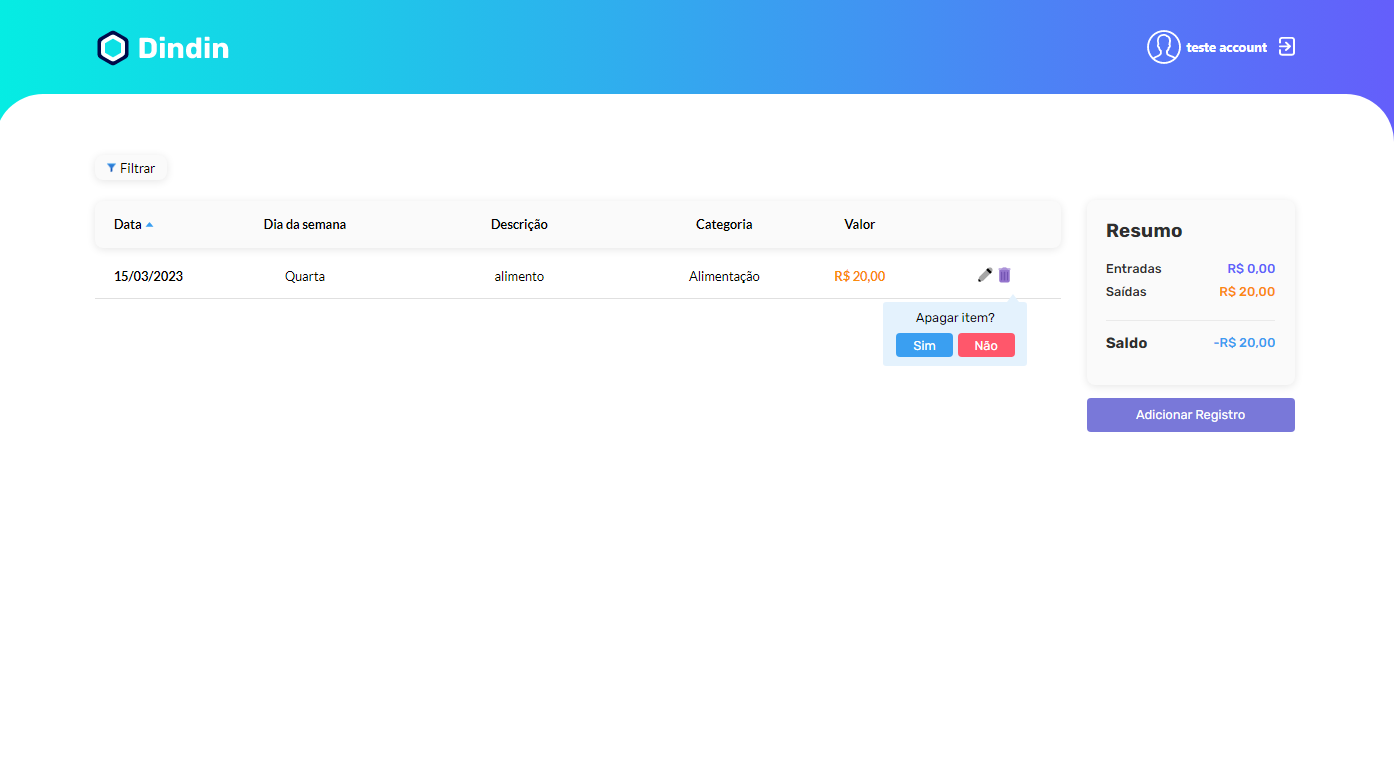Toggle the Data column sort order
The image size is (1394, 767).
tap(130, 224)
